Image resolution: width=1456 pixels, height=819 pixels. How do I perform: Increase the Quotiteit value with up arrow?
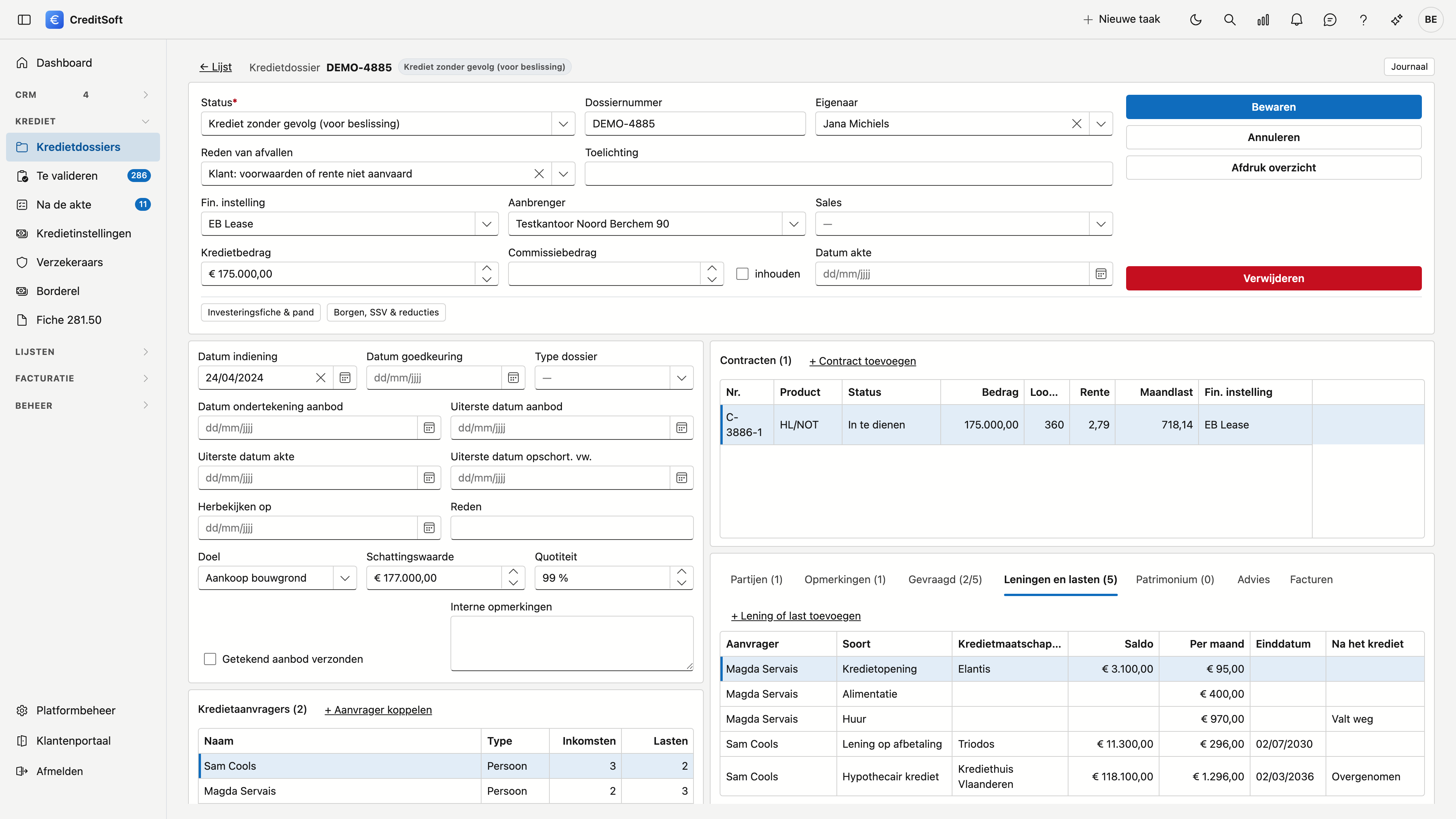point(682,572)
